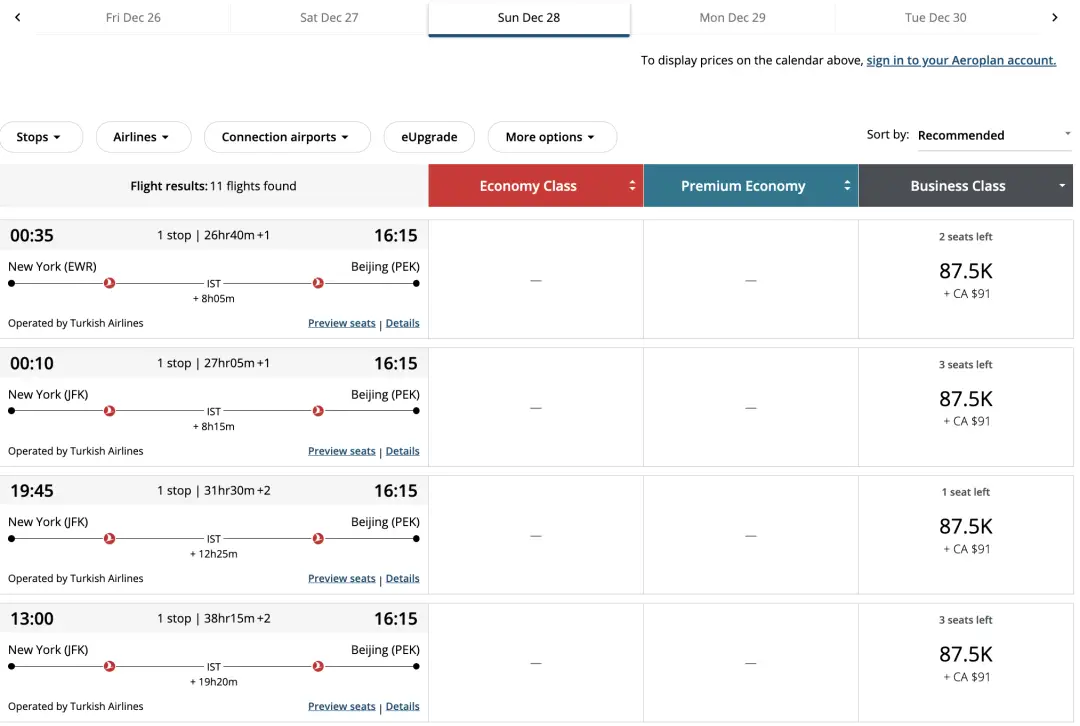Preview seats for the 00:35 EWR flight
This screenshot has height=726, width=1080.
pos(341,323)
